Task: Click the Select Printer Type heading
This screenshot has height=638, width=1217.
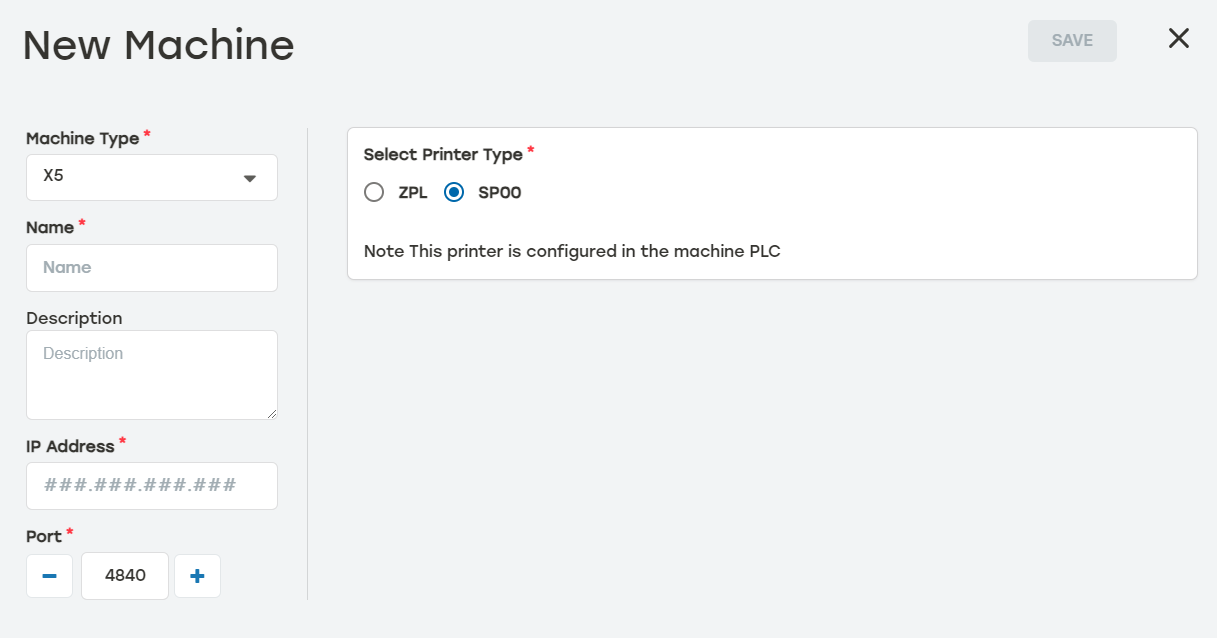Action: click(443, 155)
